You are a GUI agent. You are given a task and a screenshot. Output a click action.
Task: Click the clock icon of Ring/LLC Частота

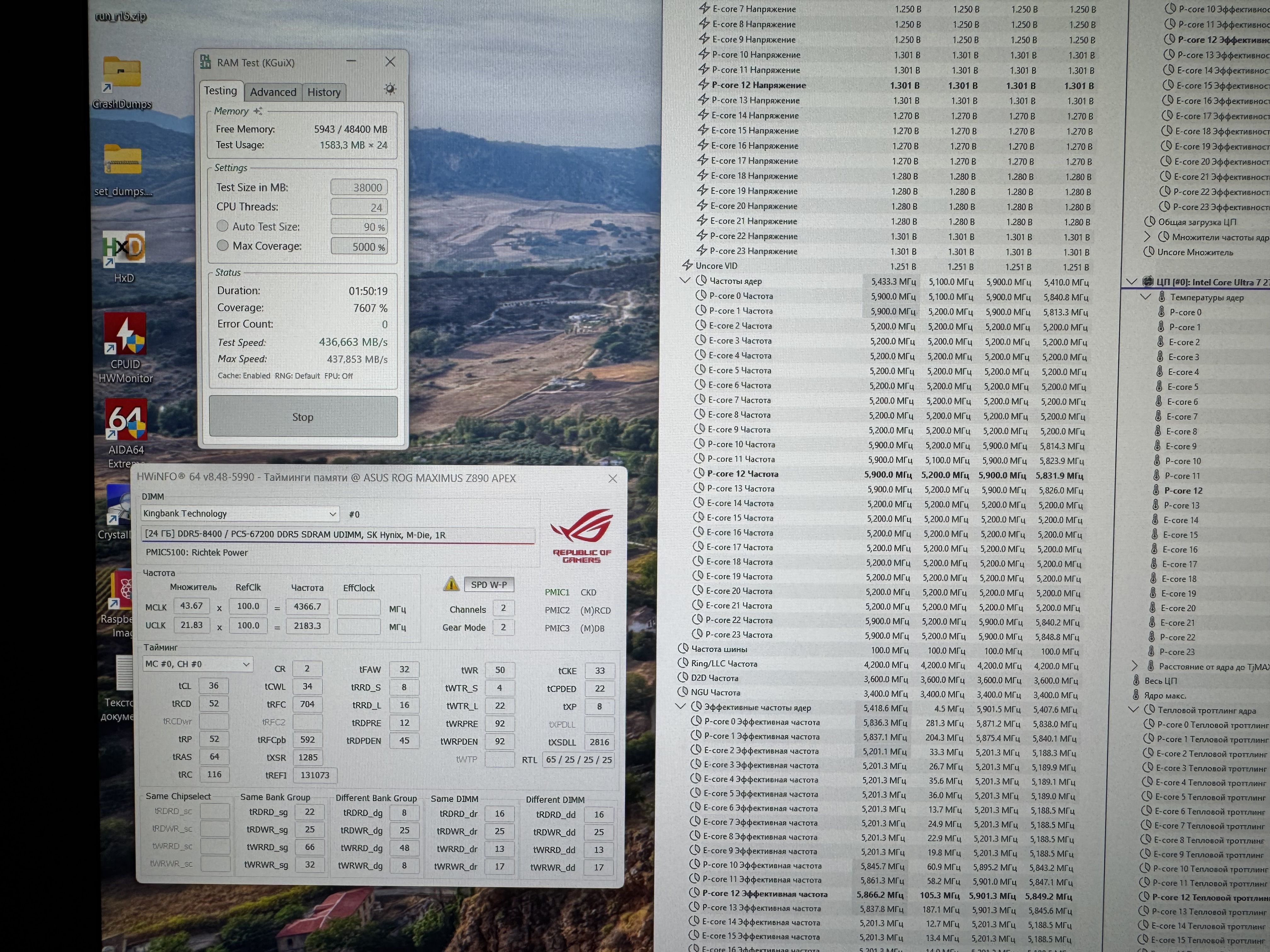683,663
